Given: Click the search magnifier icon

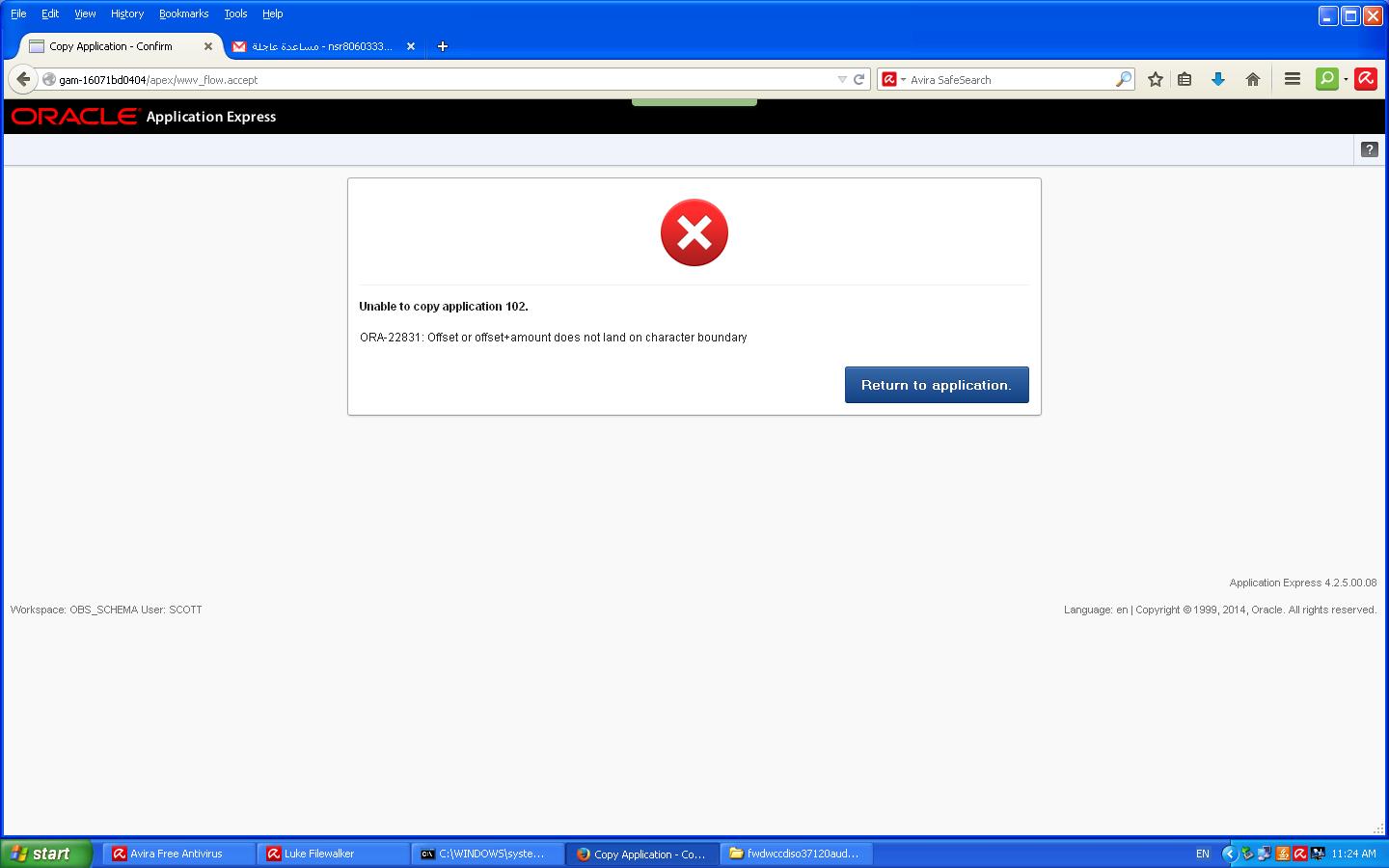Looking at the screenshot, I should (x=1124, y=80).
